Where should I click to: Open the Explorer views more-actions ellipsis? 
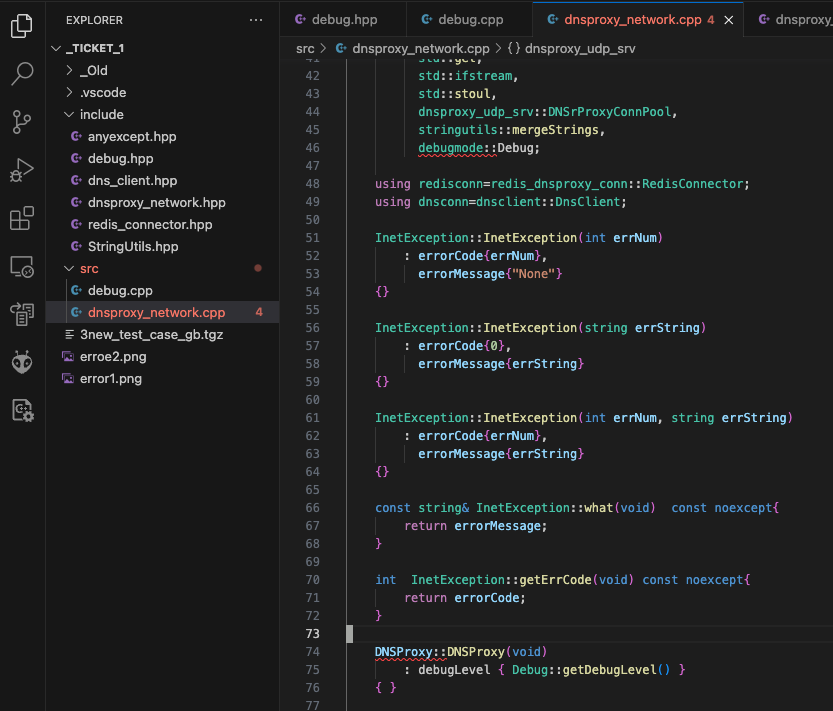[256, 19]
